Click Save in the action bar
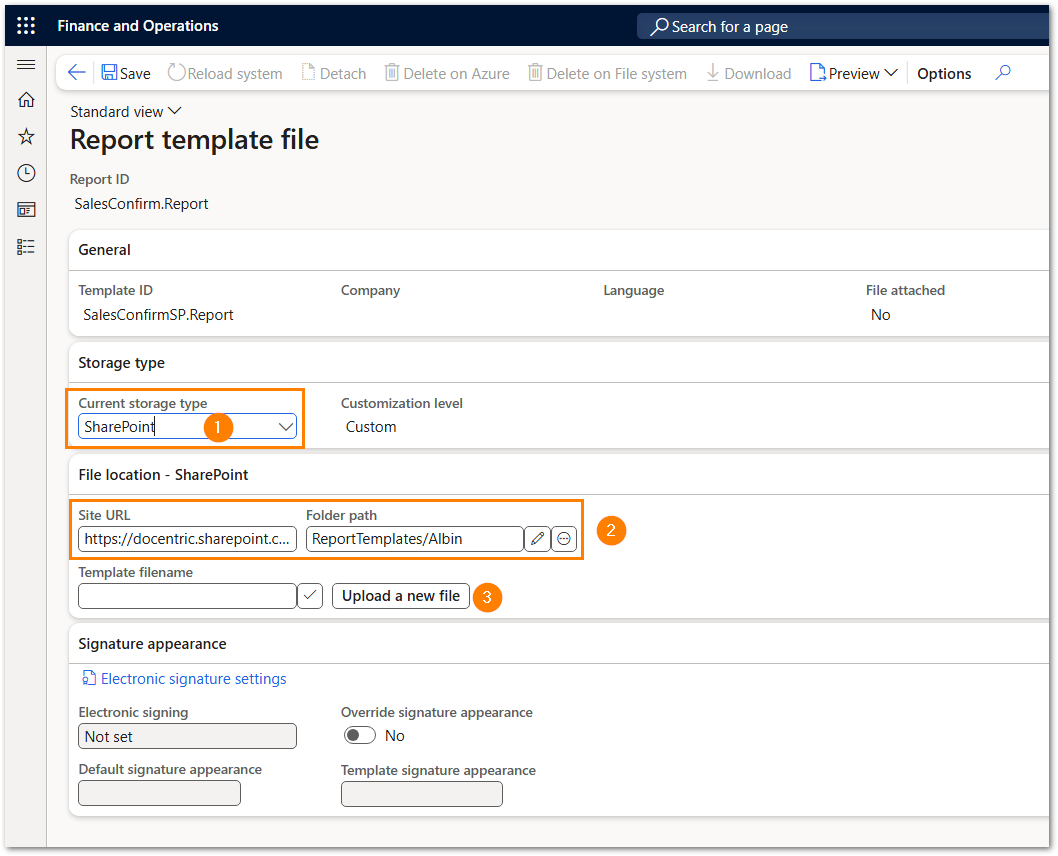This screenshot has width=1058, height=856. click(126, 73)
